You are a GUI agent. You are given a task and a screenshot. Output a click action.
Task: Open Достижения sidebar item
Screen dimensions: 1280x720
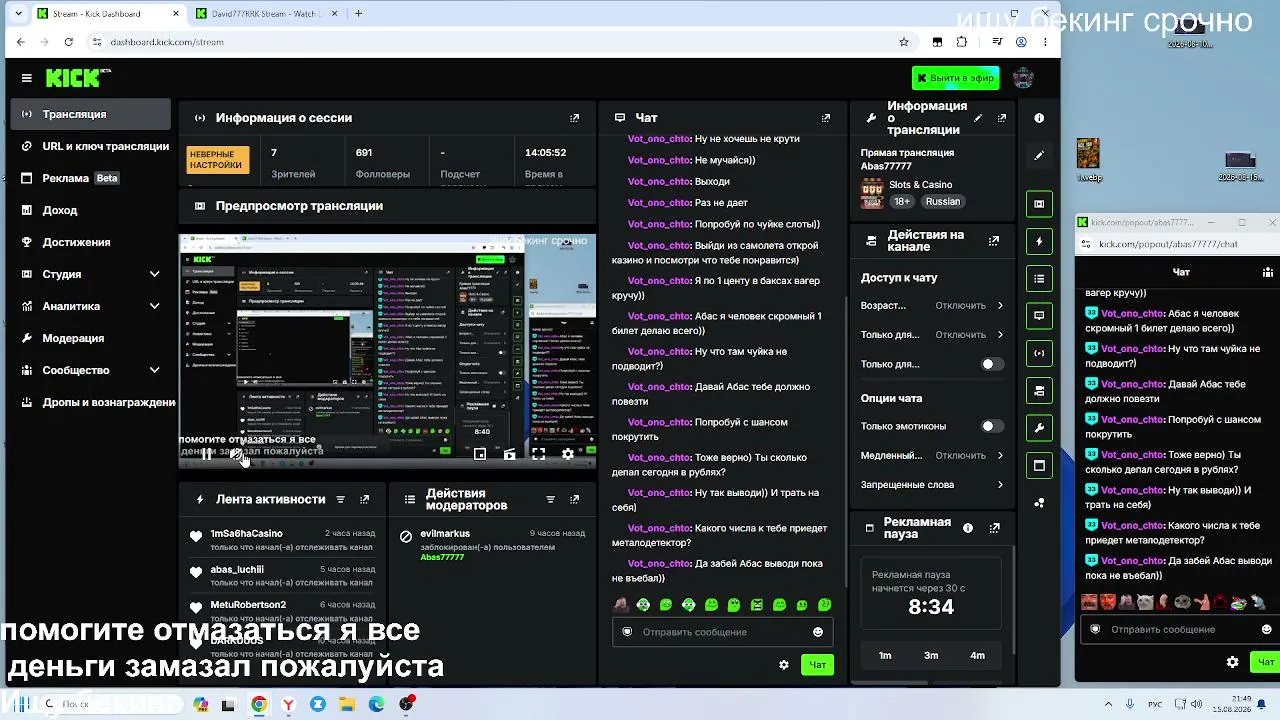(90, 242)
